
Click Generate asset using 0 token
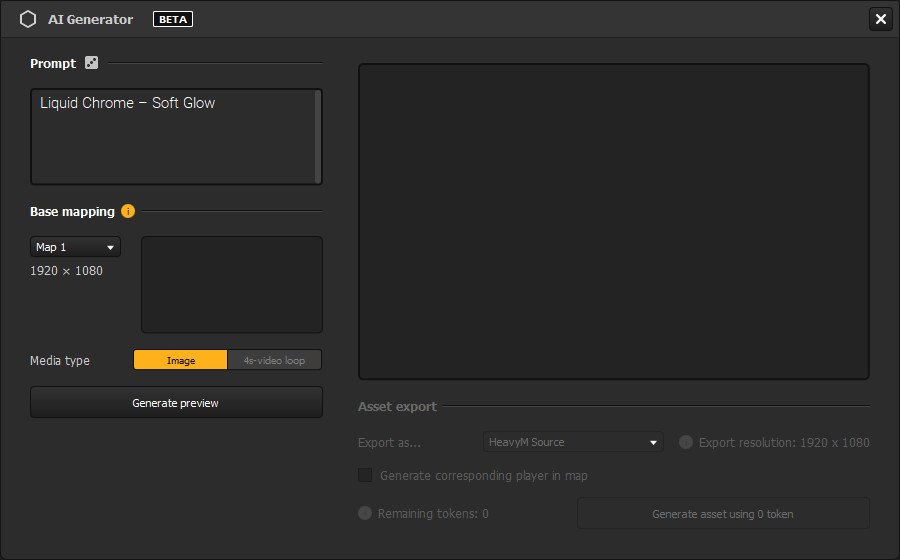coord(723,514)
